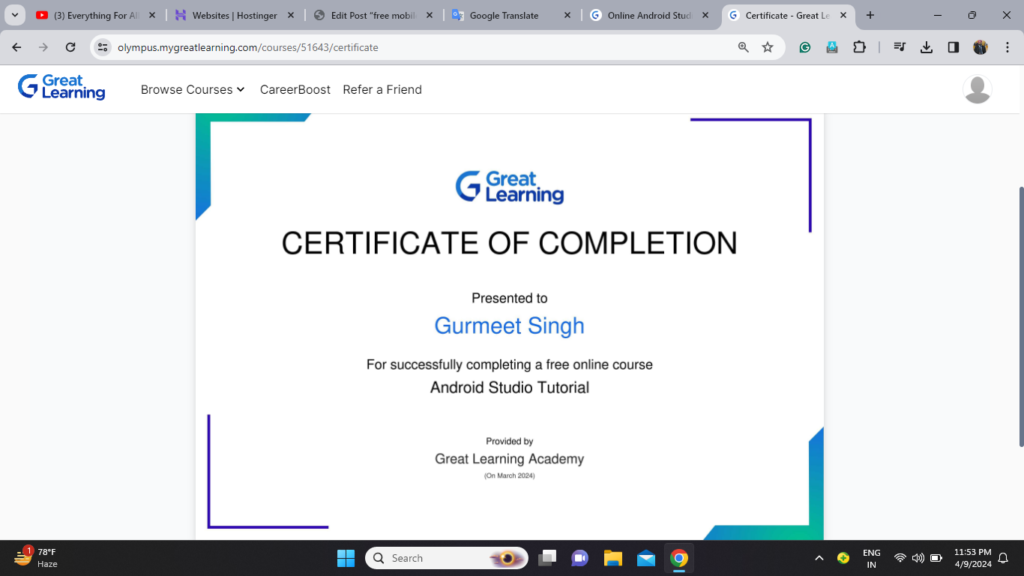Close the Websites | Hostinger tab
This screenshot has height=576, width=1024.
(291, 15)
